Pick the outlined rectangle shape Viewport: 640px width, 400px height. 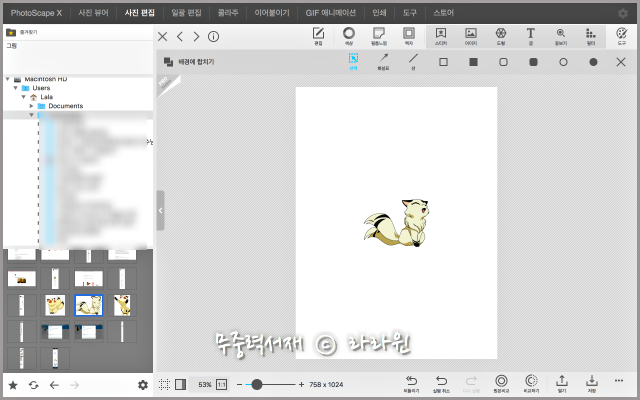coord(443,62)
